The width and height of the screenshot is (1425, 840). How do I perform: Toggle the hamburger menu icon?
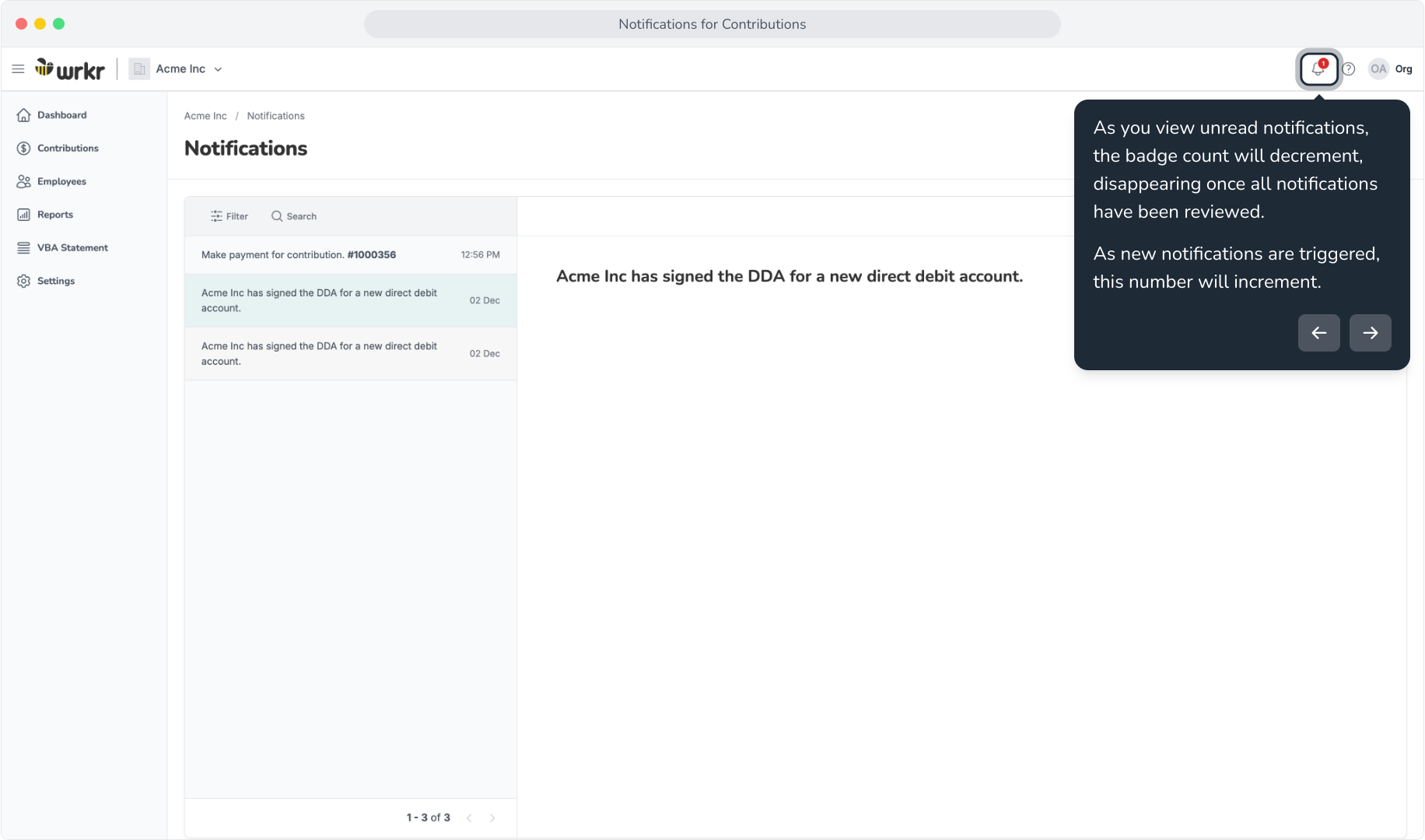click(18, 69)
